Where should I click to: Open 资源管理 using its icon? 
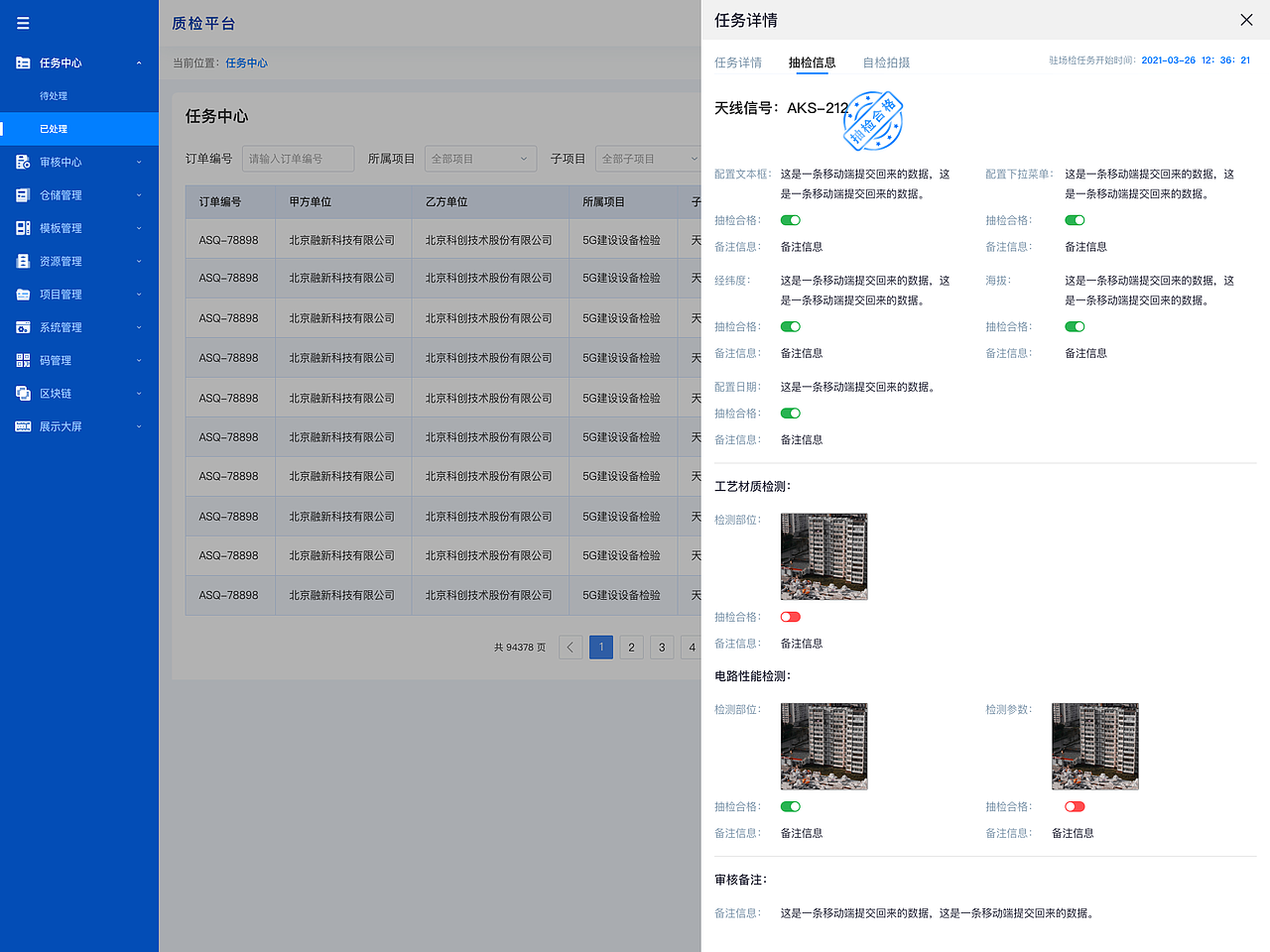22,261
